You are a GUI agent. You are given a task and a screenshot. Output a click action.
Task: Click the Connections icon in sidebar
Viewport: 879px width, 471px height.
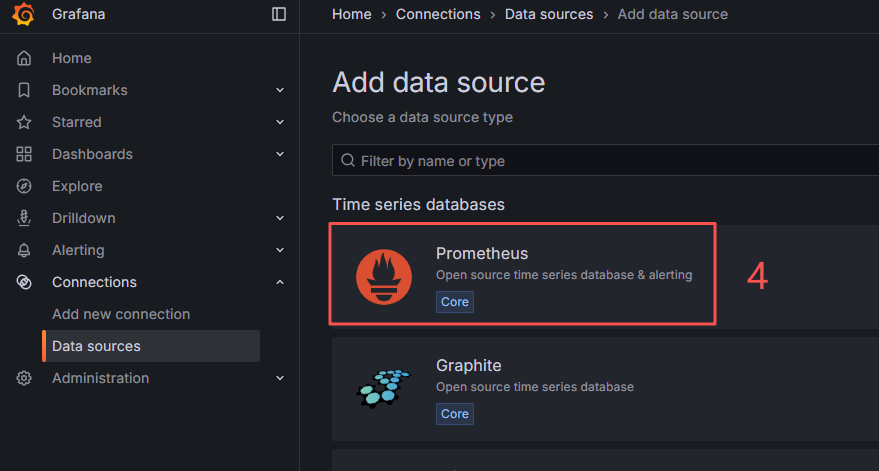[x=24, y=282]
